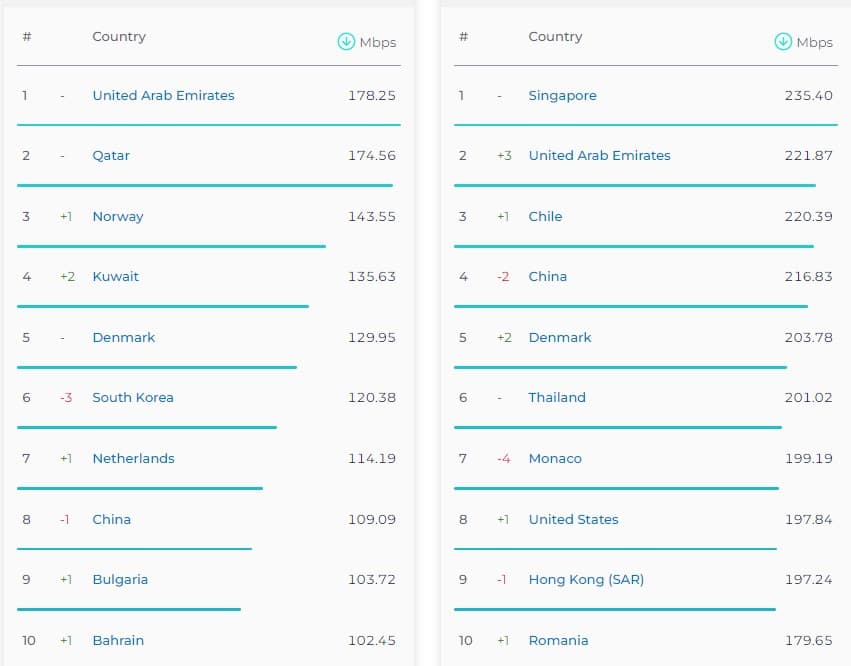Open the Netherlands country link
This screenshot has height=666, width=851.
click(x=133, y=459)
